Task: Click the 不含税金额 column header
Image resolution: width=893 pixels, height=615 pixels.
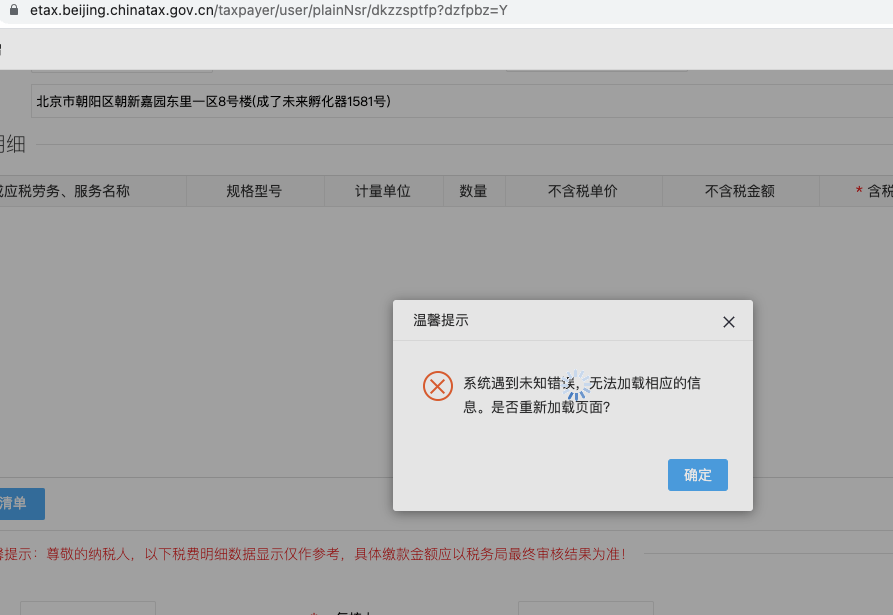Action: 740,191
